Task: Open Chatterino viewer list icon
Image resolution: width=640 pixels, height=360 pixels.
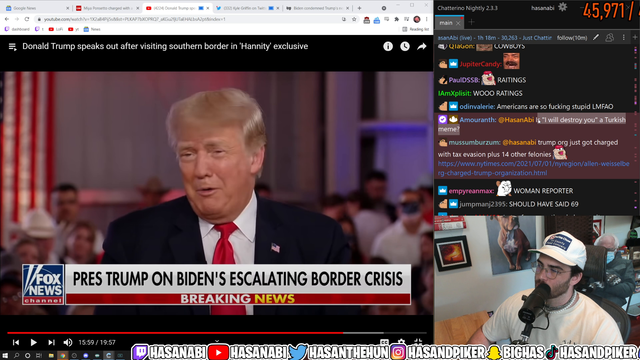Action: click(x=609, y=38)
